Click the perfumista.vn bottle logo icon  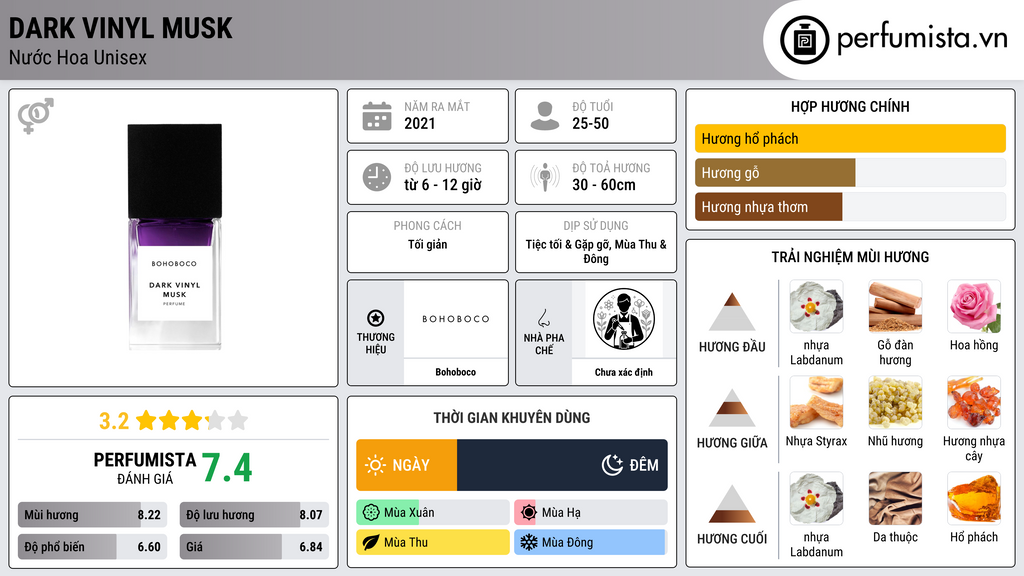[804, 40]
